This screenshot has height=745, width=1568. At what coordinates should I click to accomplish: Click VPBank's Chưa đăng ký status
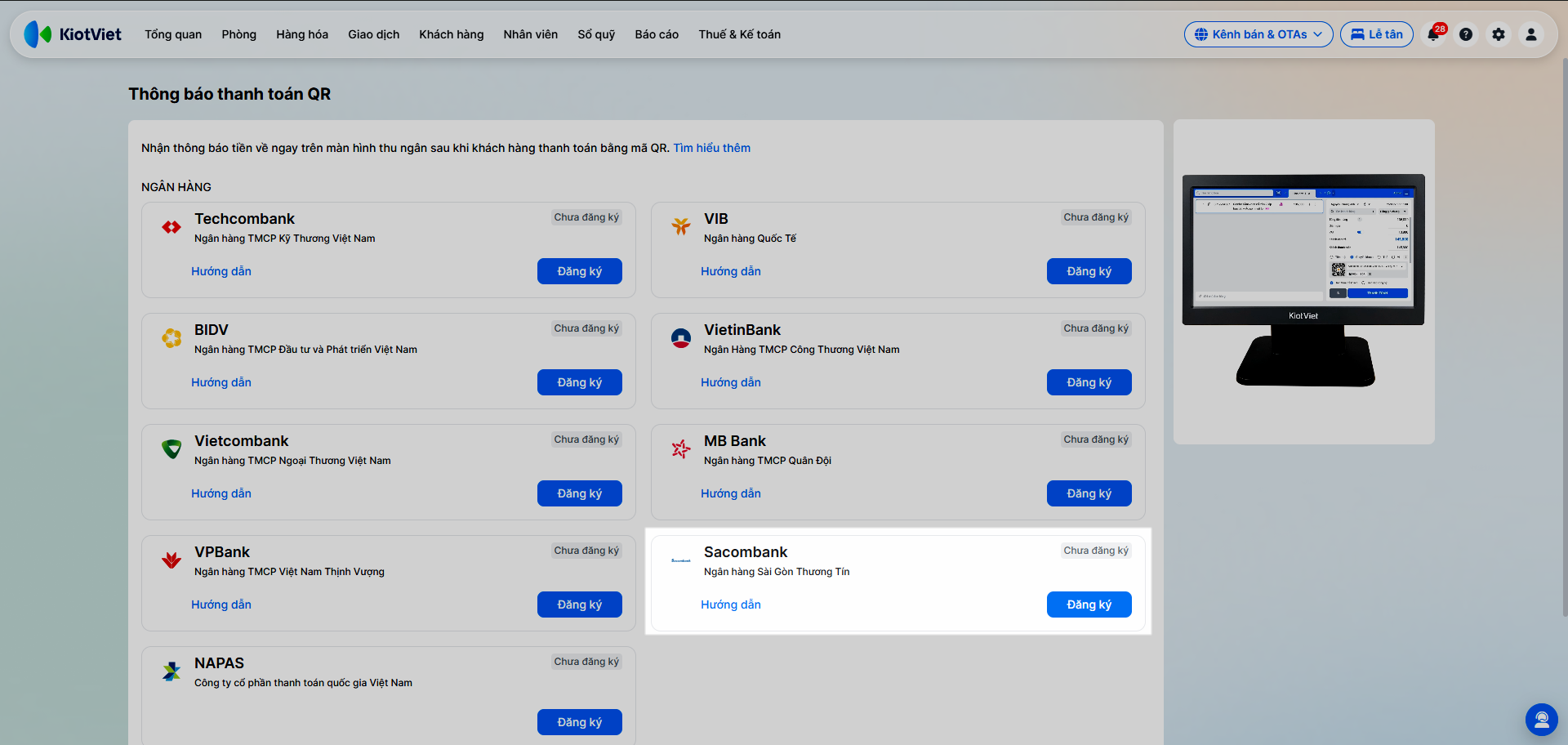[586, 551]
